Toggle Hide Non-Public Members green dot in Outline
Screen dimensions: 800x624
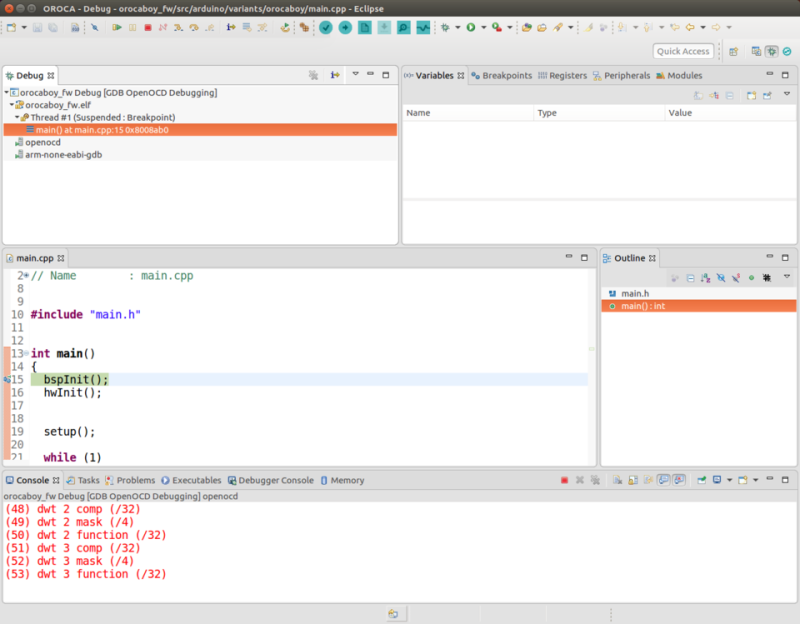[x=752, y=278]
